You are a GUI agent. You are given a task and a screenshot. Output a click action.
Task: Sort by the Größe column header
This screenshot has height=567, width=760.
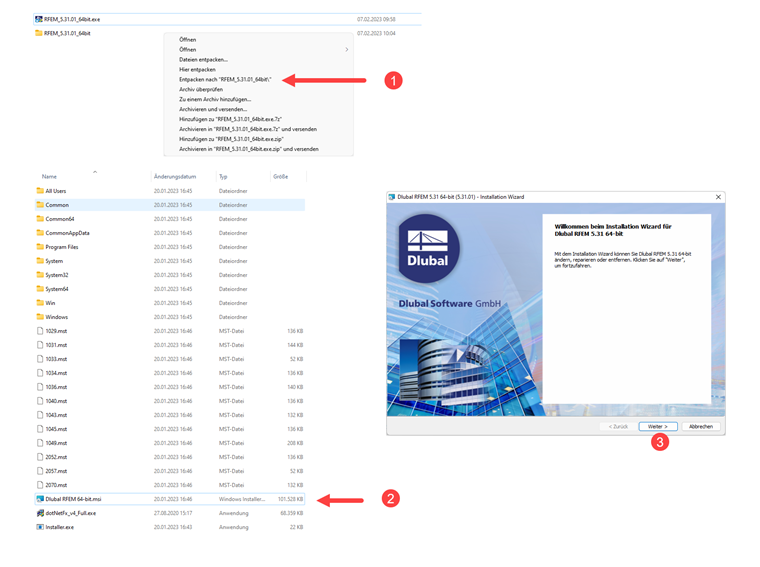(x=281, y=177)
